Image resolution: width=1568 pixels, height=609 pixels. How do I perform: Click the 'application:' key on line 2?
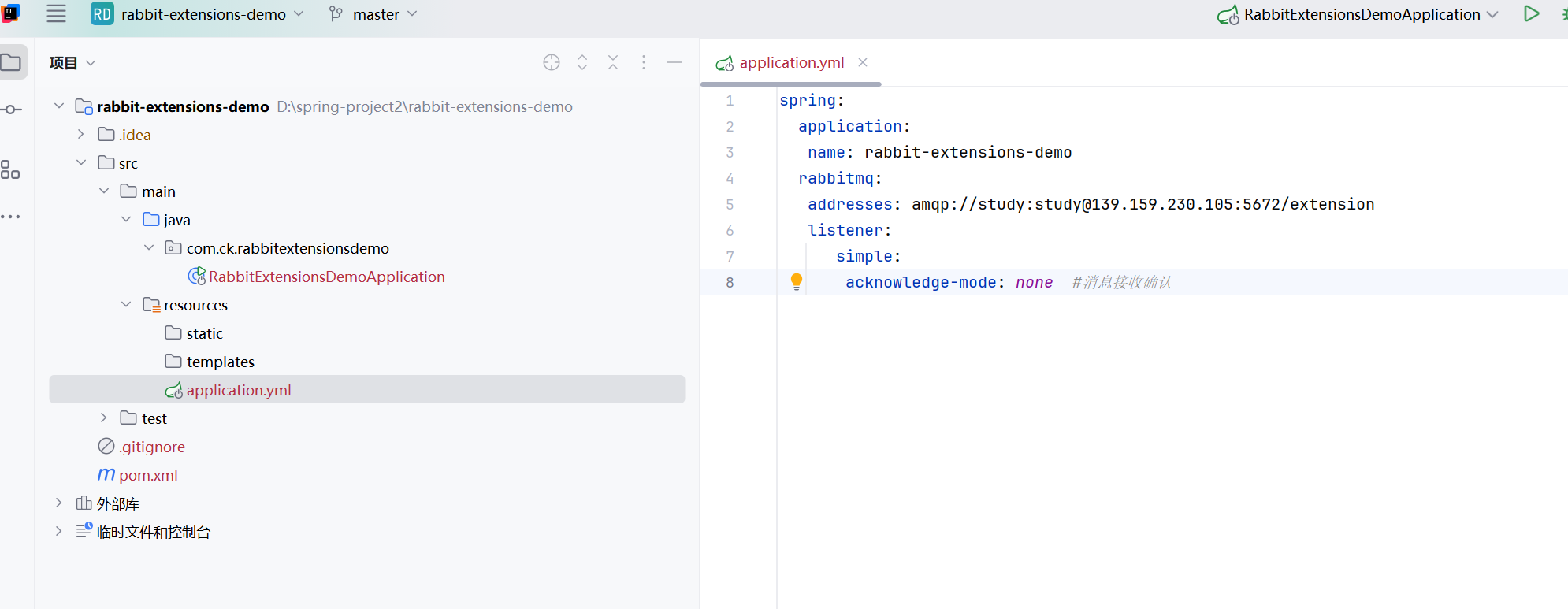tap(854, 126)
